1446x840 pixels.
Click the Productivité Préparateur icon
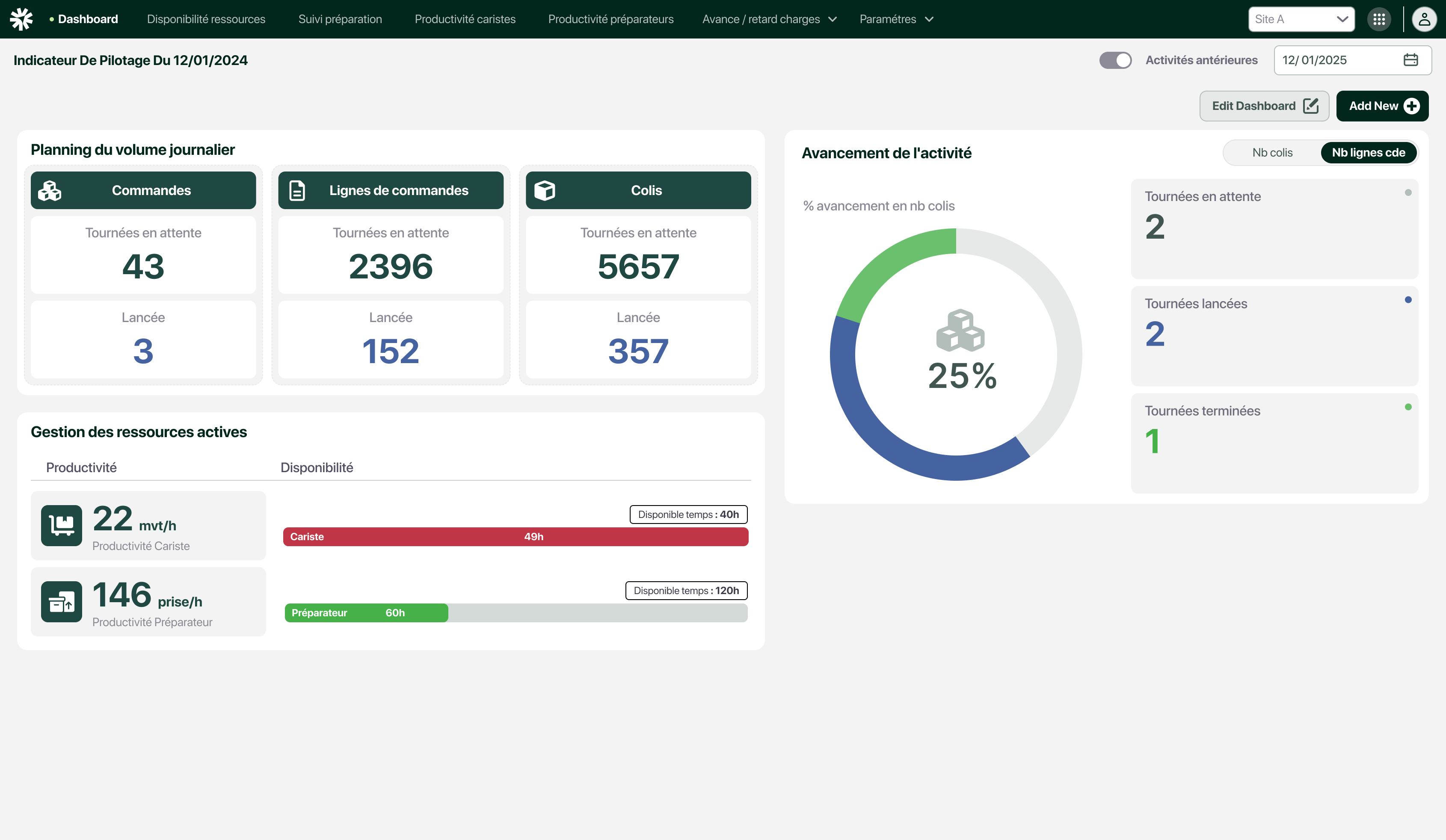click(x=62, y=601)
